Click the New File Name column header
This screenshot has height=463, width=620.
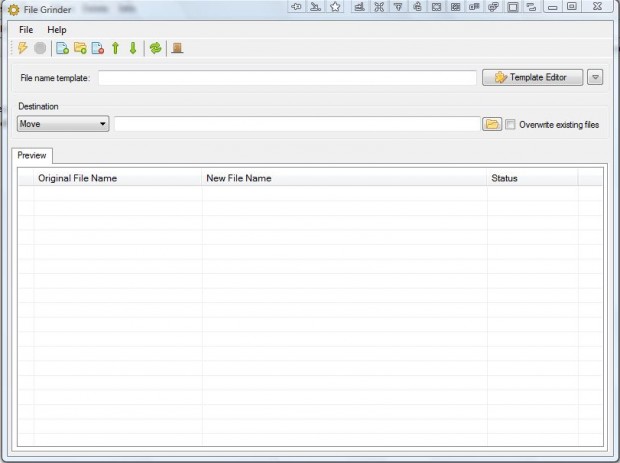344,178
